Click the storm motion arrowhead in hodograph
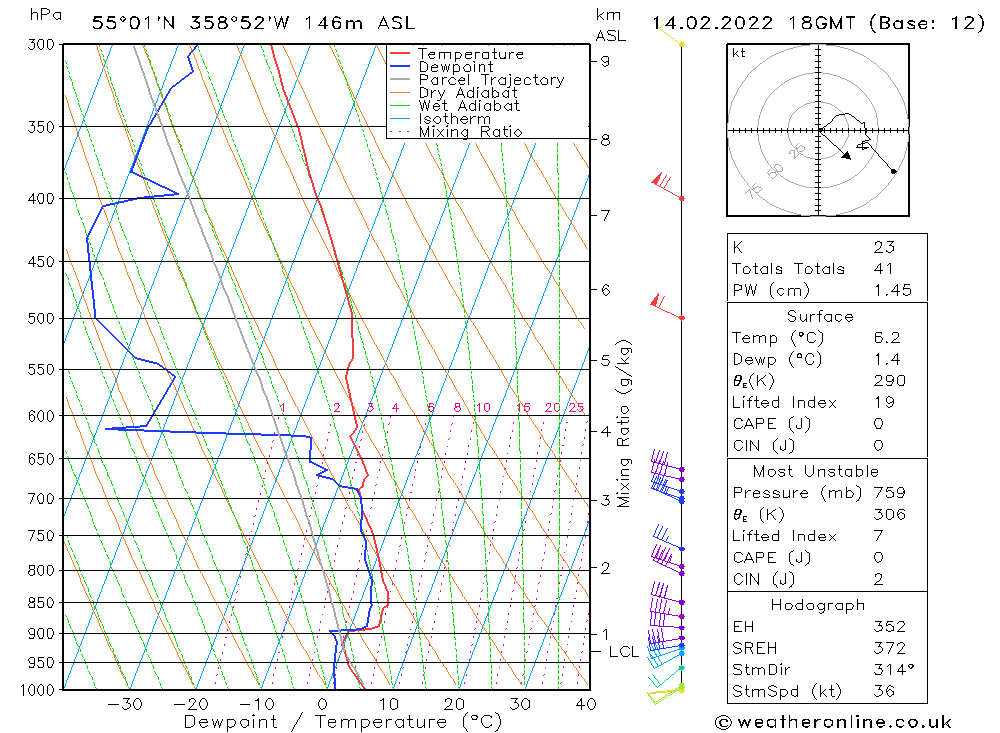This screenshot has width=1000, height=733. coord(846,155)
